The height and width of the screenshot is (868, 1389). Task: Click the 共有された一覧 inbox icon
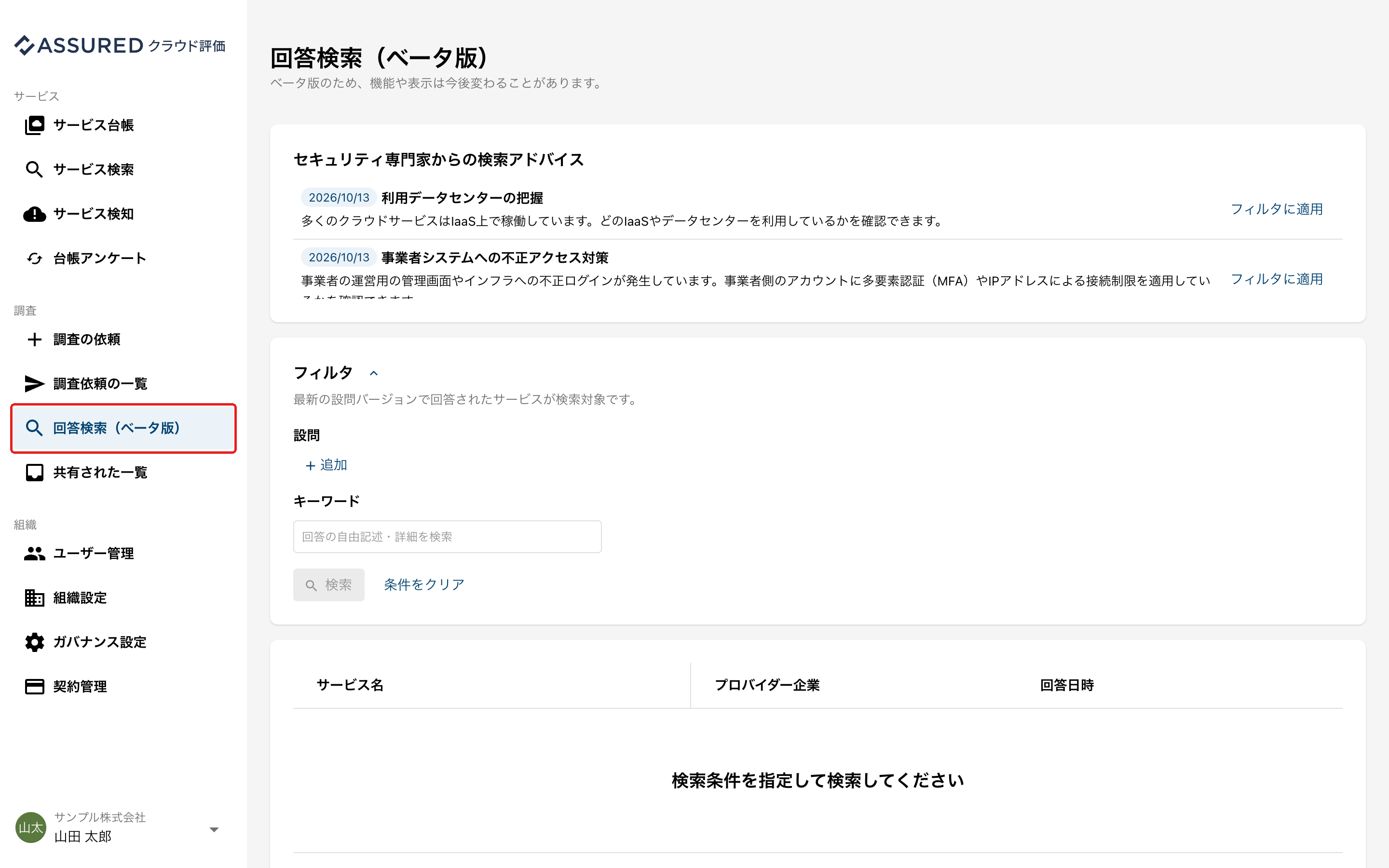34,473
